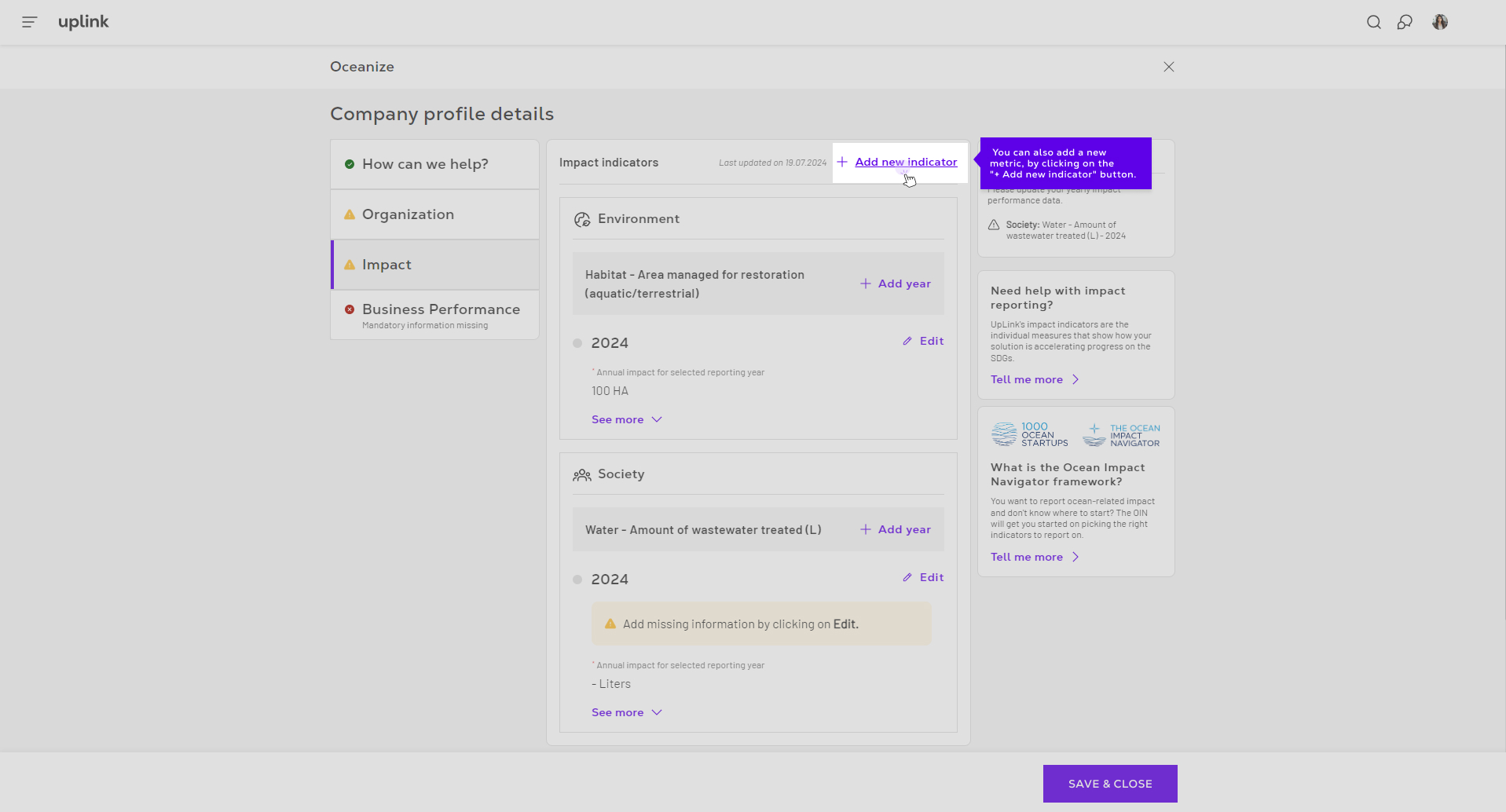Click the search magnifier icon

coord(1373,22)
